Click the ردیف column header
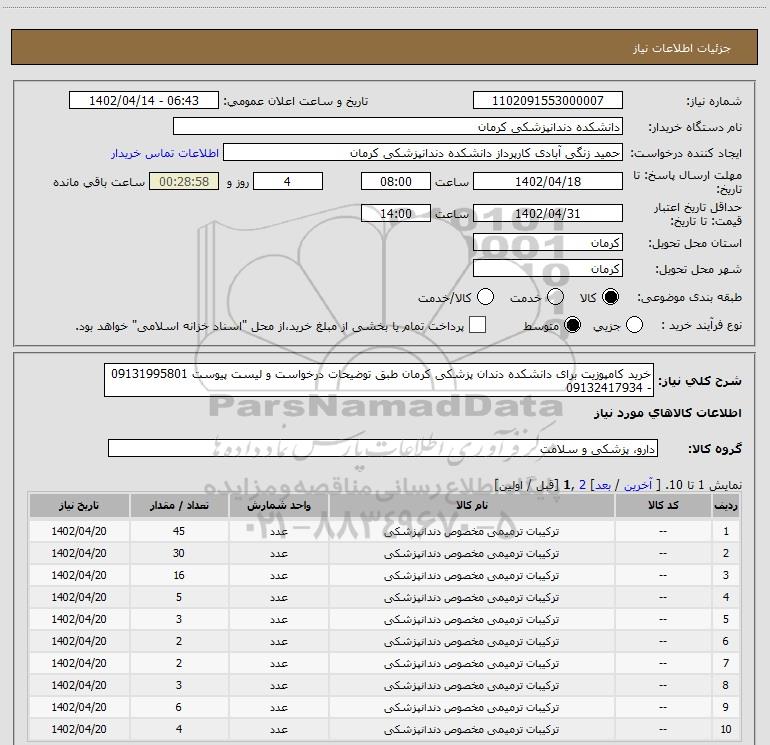The height and width of the screenshot is (745, 770). 726,505
